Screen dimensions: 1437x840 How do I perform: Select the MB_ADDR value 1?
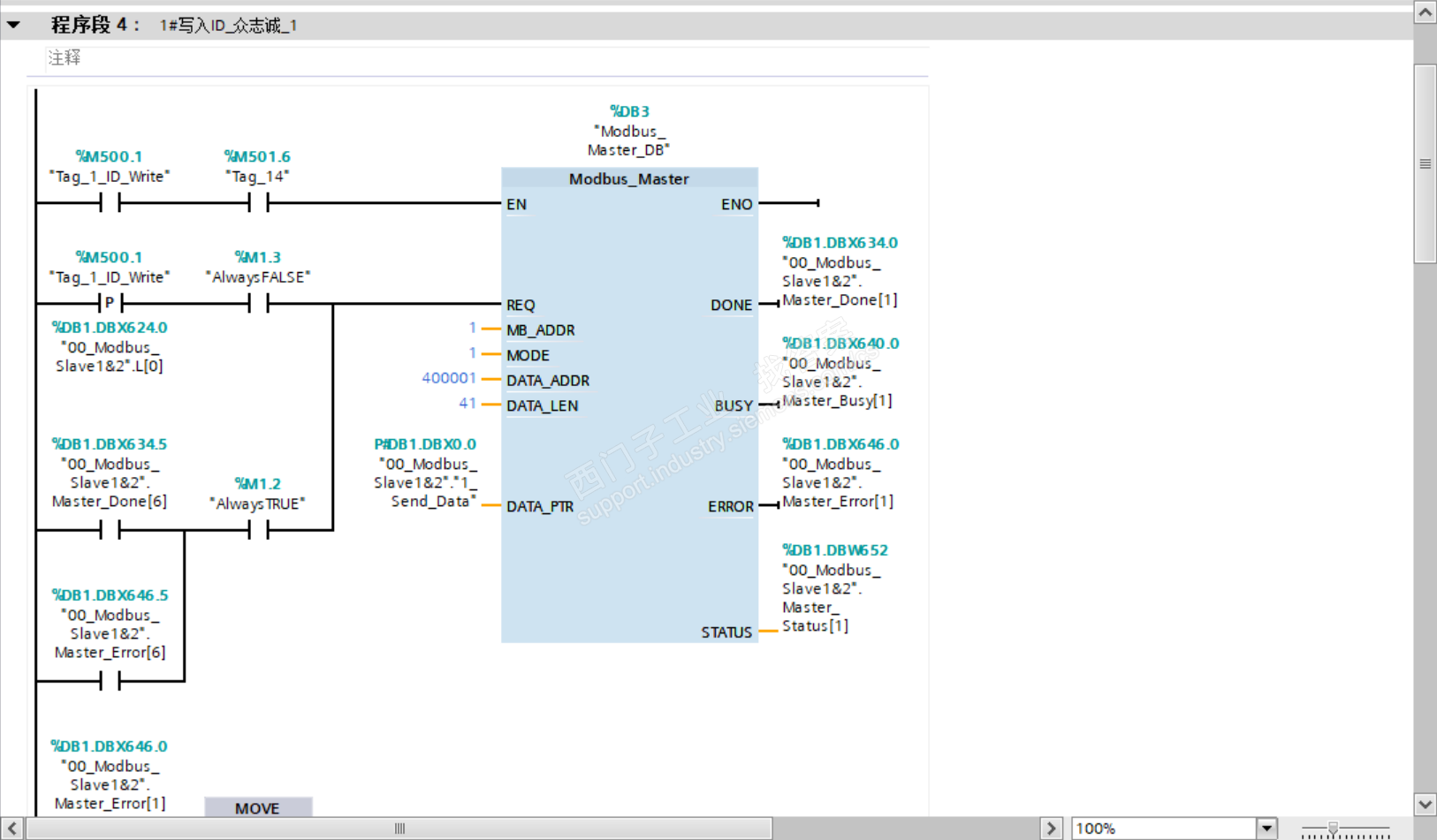click(473, 328)
